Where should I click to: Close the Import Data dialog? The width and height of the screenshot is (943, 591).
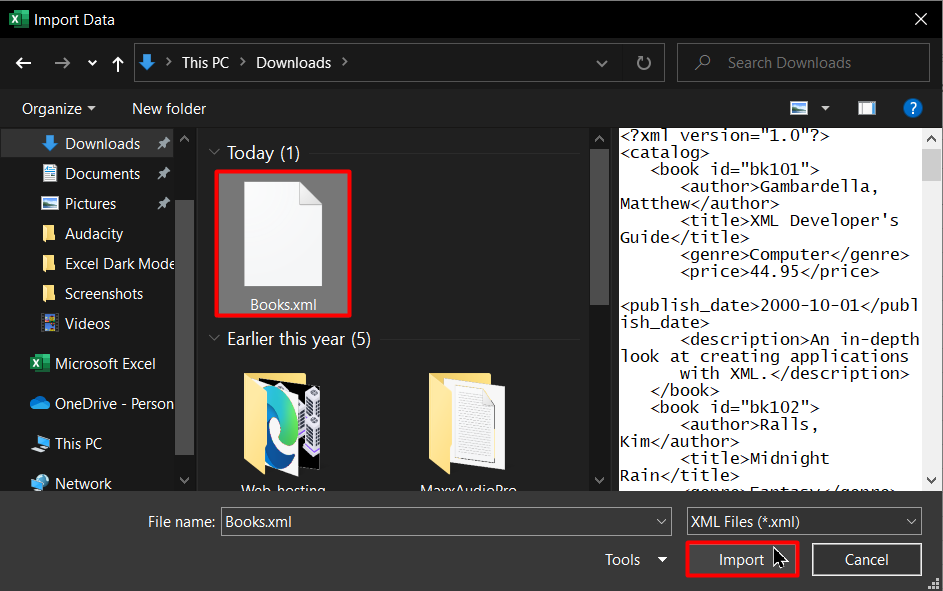pyautogui.click(x=920, y=19)
